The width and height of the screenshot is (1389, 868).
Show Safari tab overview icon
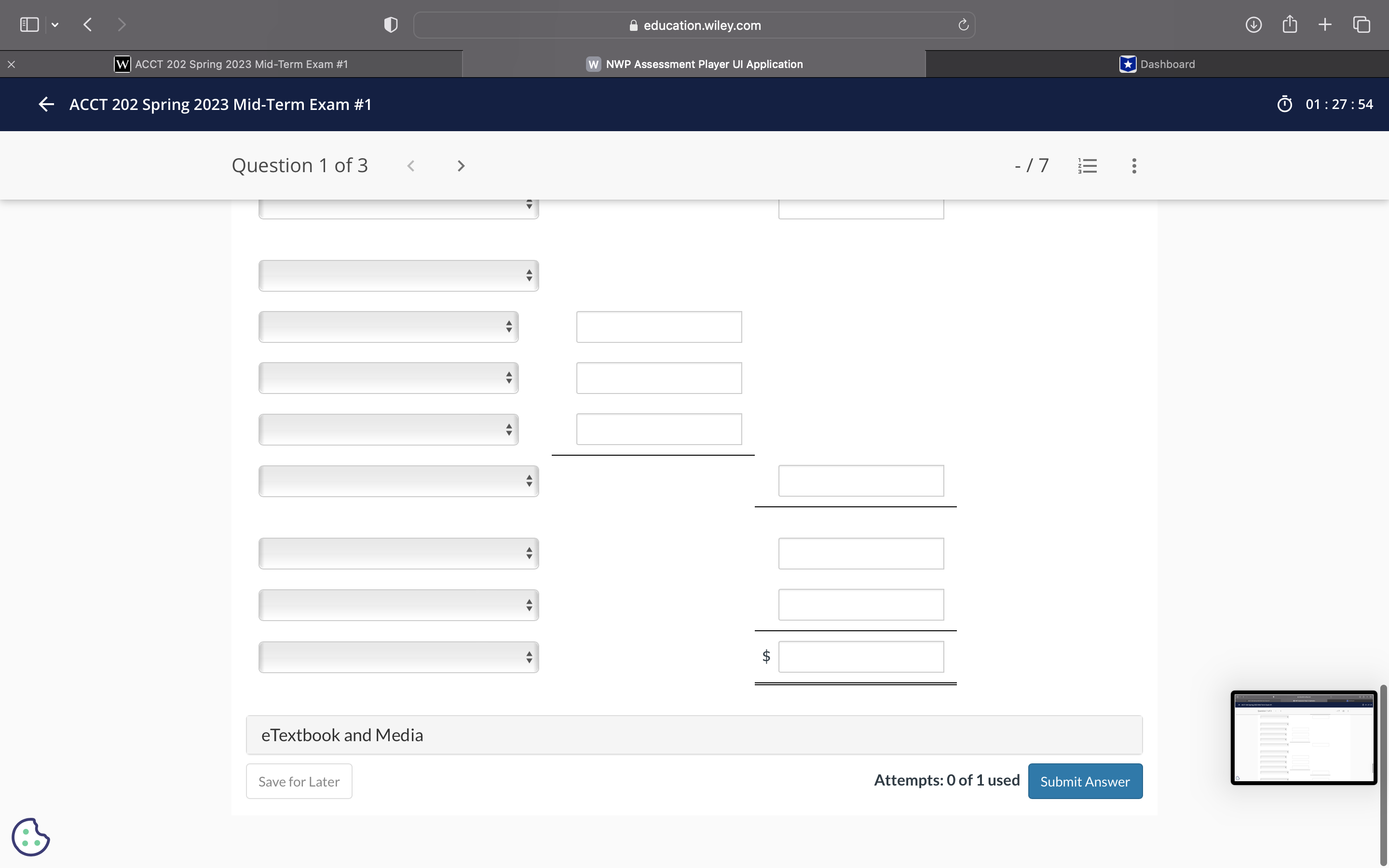pyautogui.click(x=1362, y=25)
